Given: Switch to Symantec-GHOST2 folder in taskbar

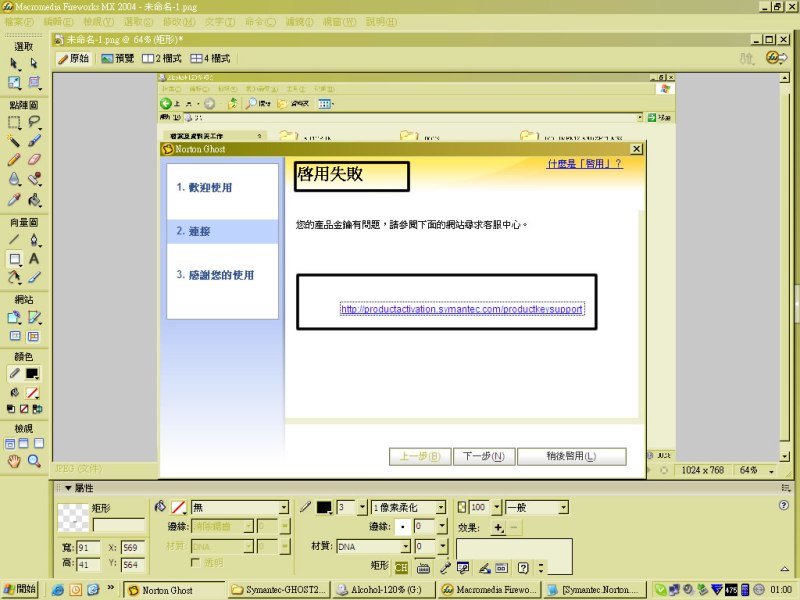Looking at the screenshot, I should (x=280, y=590).
